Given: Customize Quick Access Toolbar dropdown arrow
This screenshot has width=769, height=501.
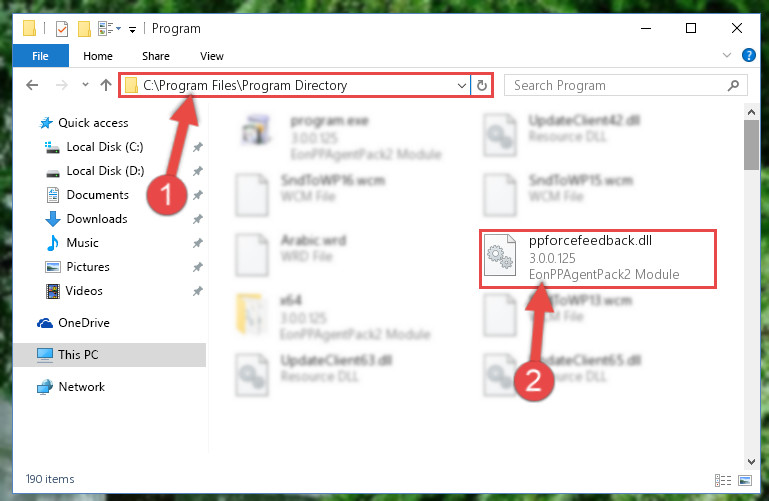Looking at the screenshot, I should tap(132, 29).
